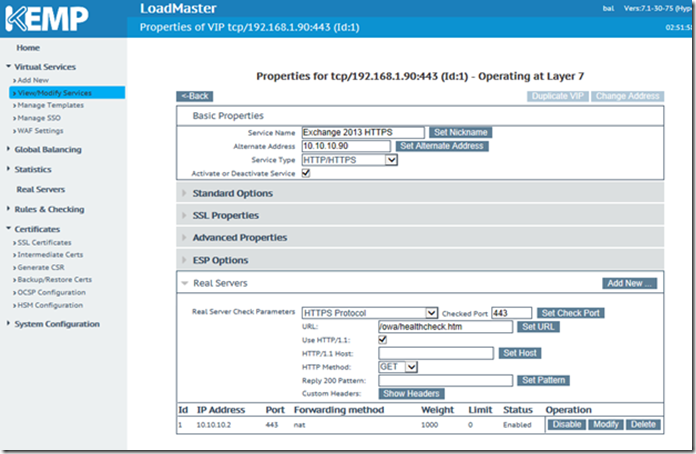
Task: Click Change Address button
Action: (628, 96)
